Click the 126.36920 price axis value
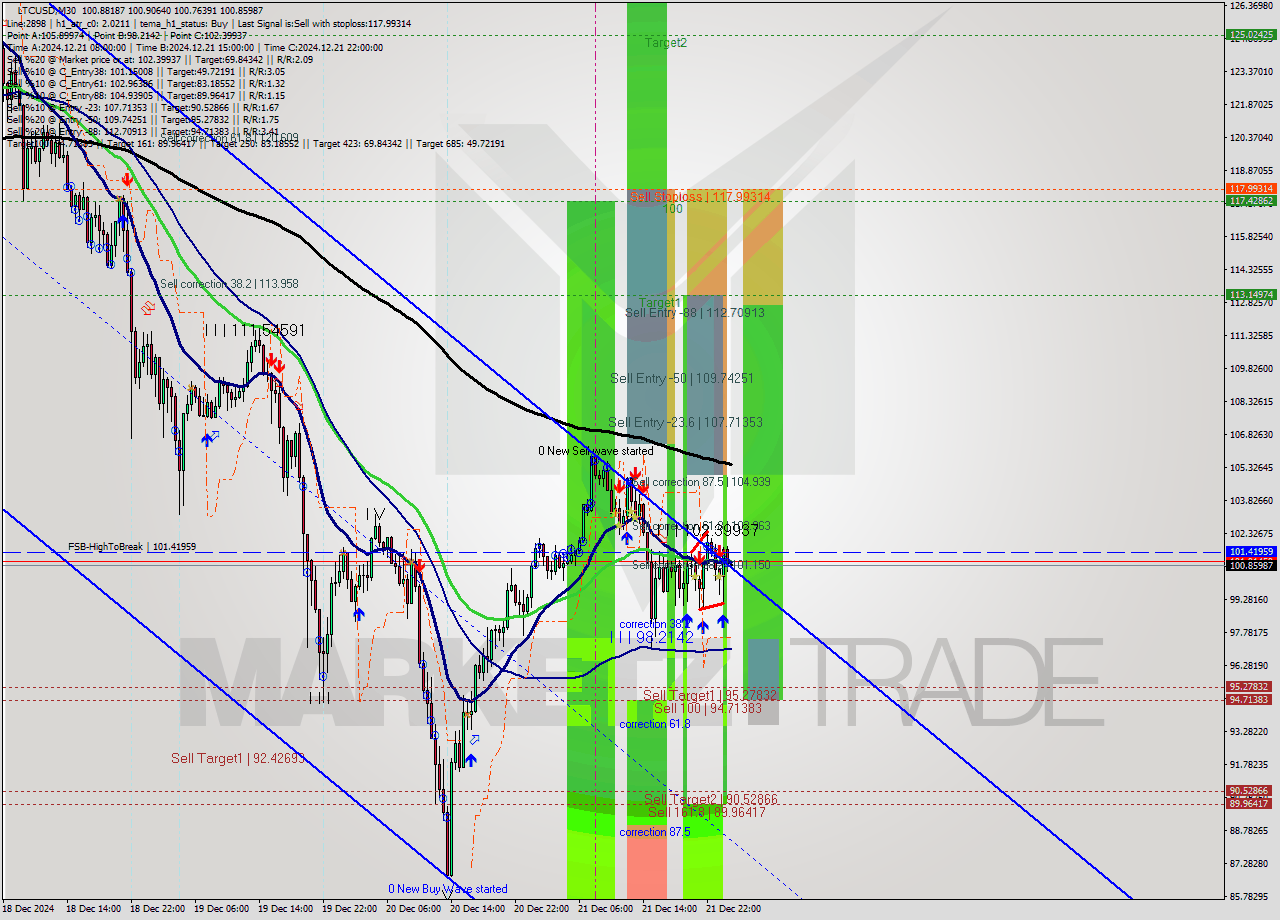The height and width of the screenshot is (920, 1280). (x=1251, y=6)
